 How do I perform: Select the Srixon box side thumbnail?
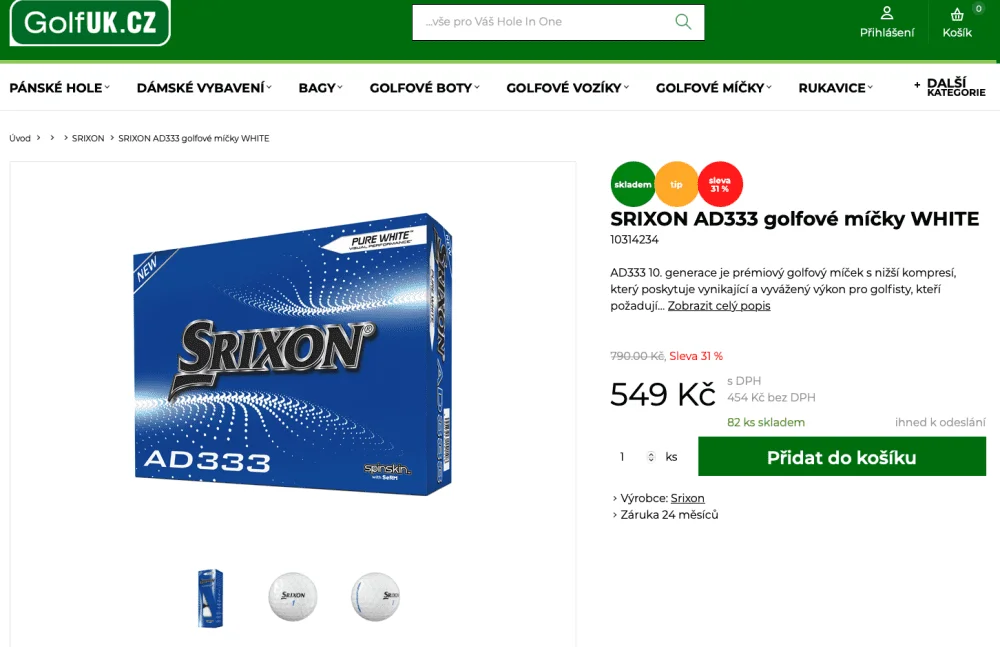(x=210, y=598)
